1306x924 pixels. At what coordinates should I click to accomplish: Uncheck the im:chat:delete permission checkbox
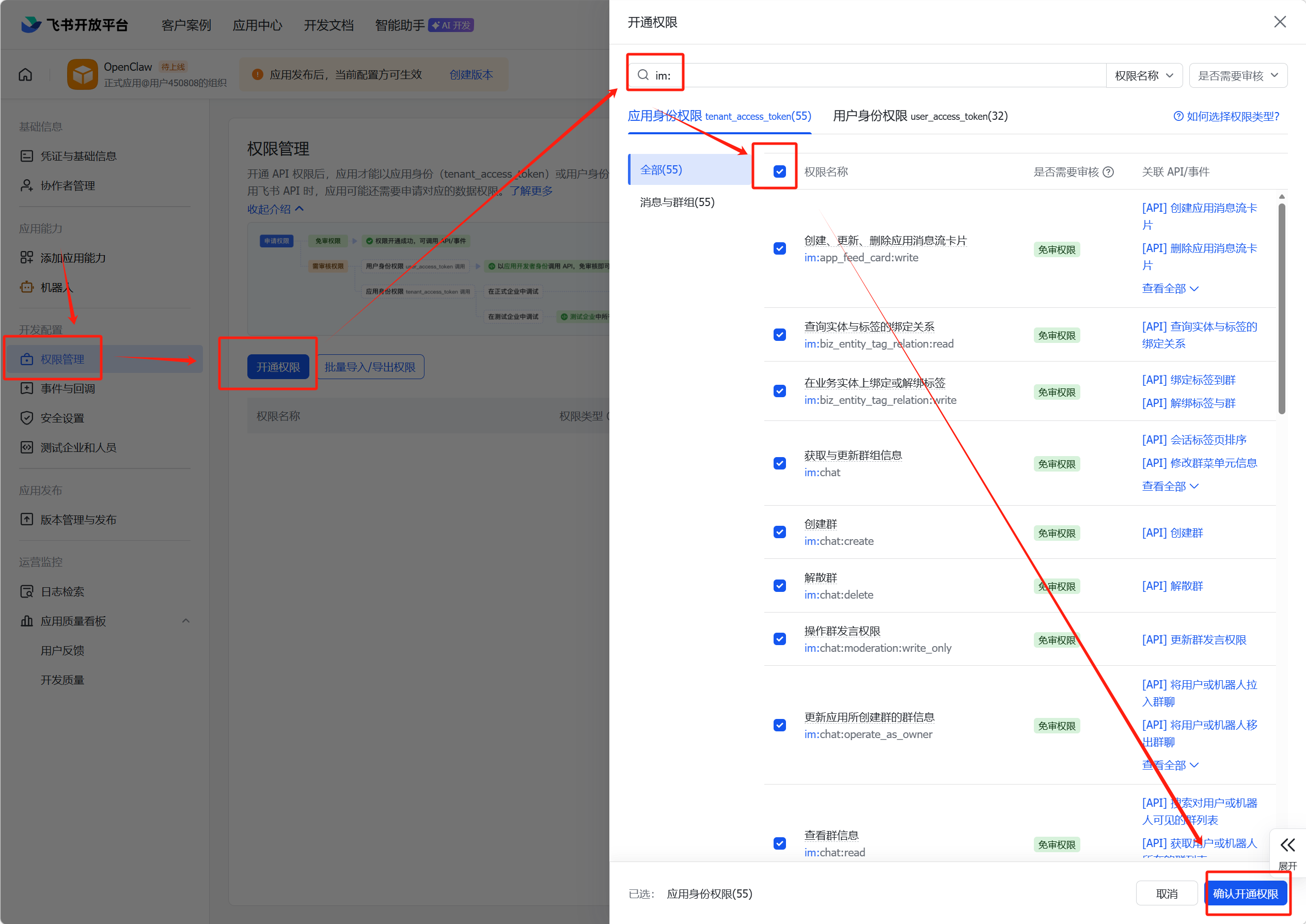(779, 586)
